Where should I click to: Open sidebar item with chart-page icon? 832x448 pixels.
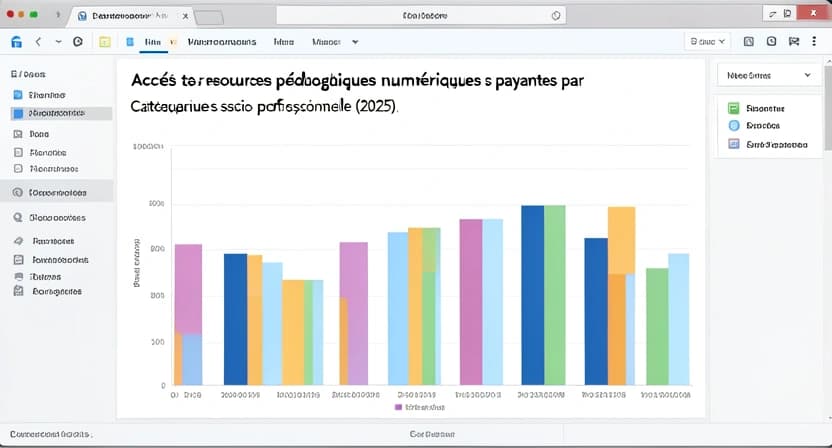point(51,260)
